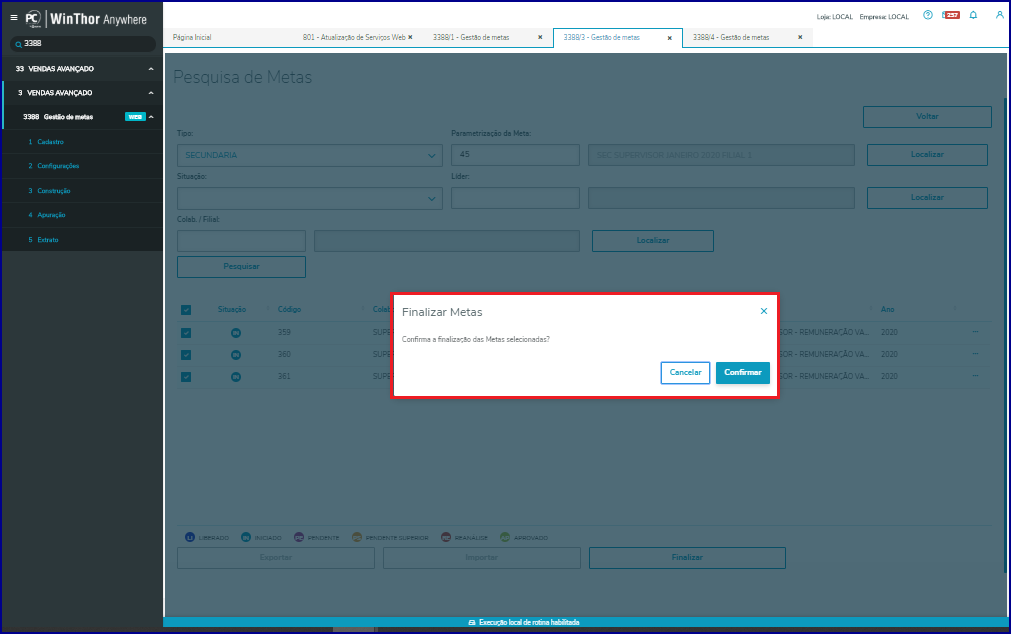Open the user profile icon

[999, 15]
